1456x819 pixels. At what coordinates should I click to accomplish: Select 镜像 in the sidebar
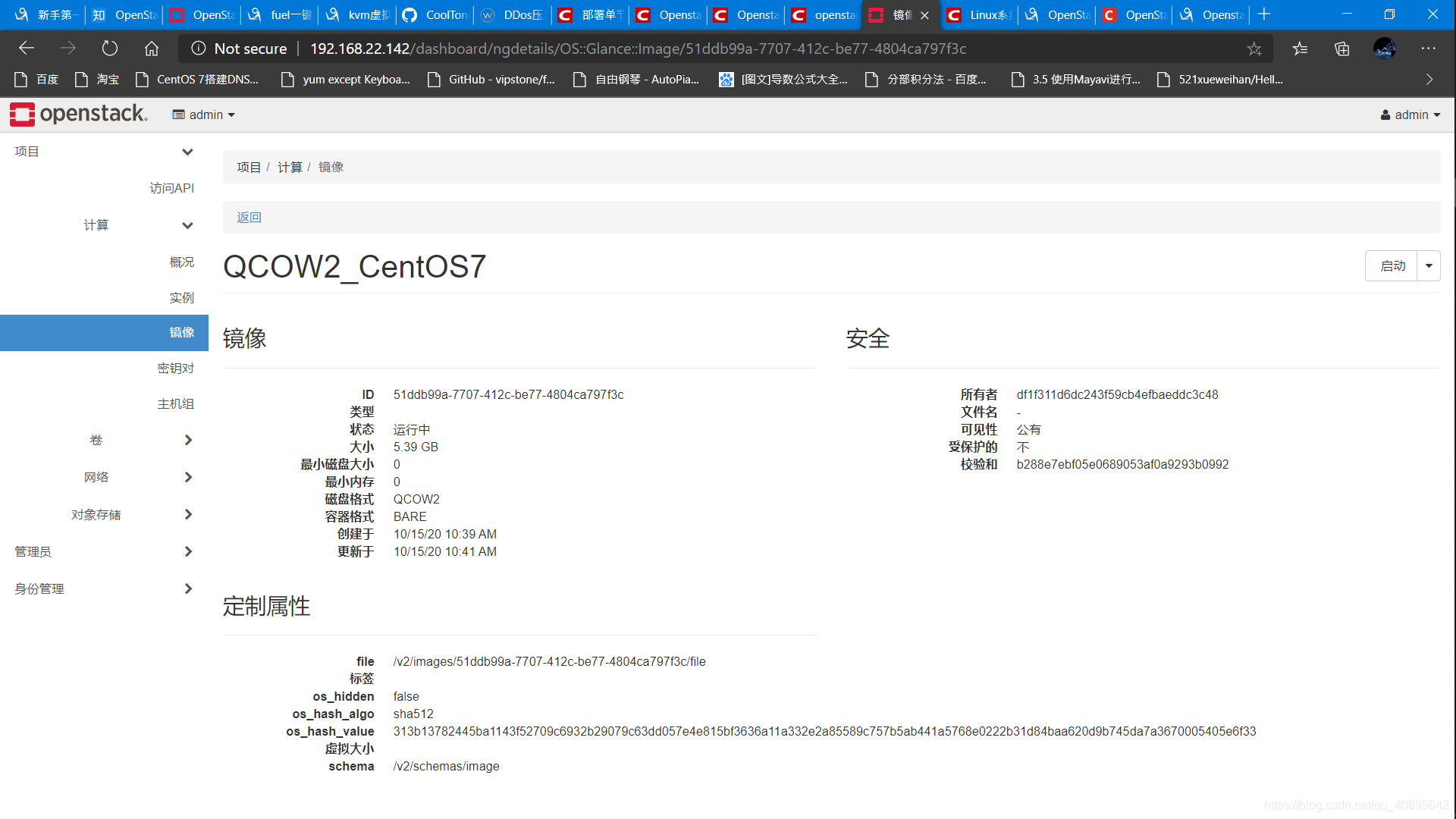[104, 332]
